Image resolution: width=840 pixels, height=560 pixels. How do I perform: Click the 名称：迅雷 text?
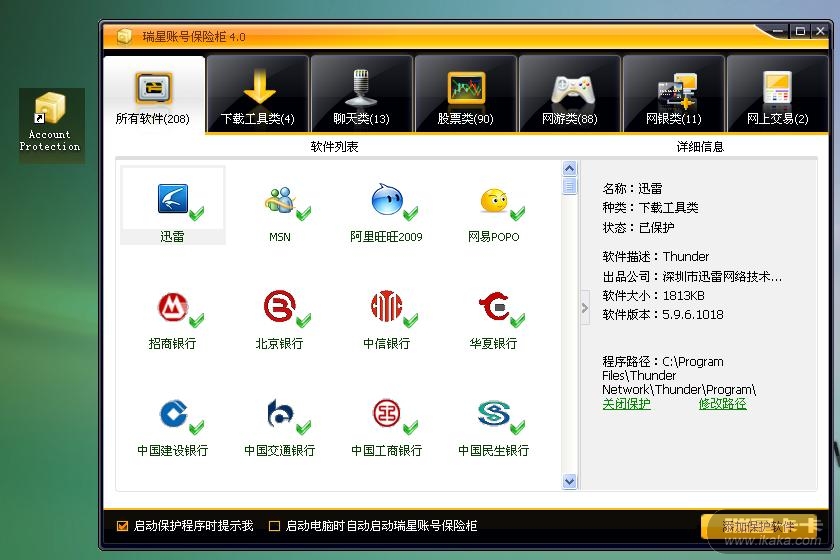[633, 189]
